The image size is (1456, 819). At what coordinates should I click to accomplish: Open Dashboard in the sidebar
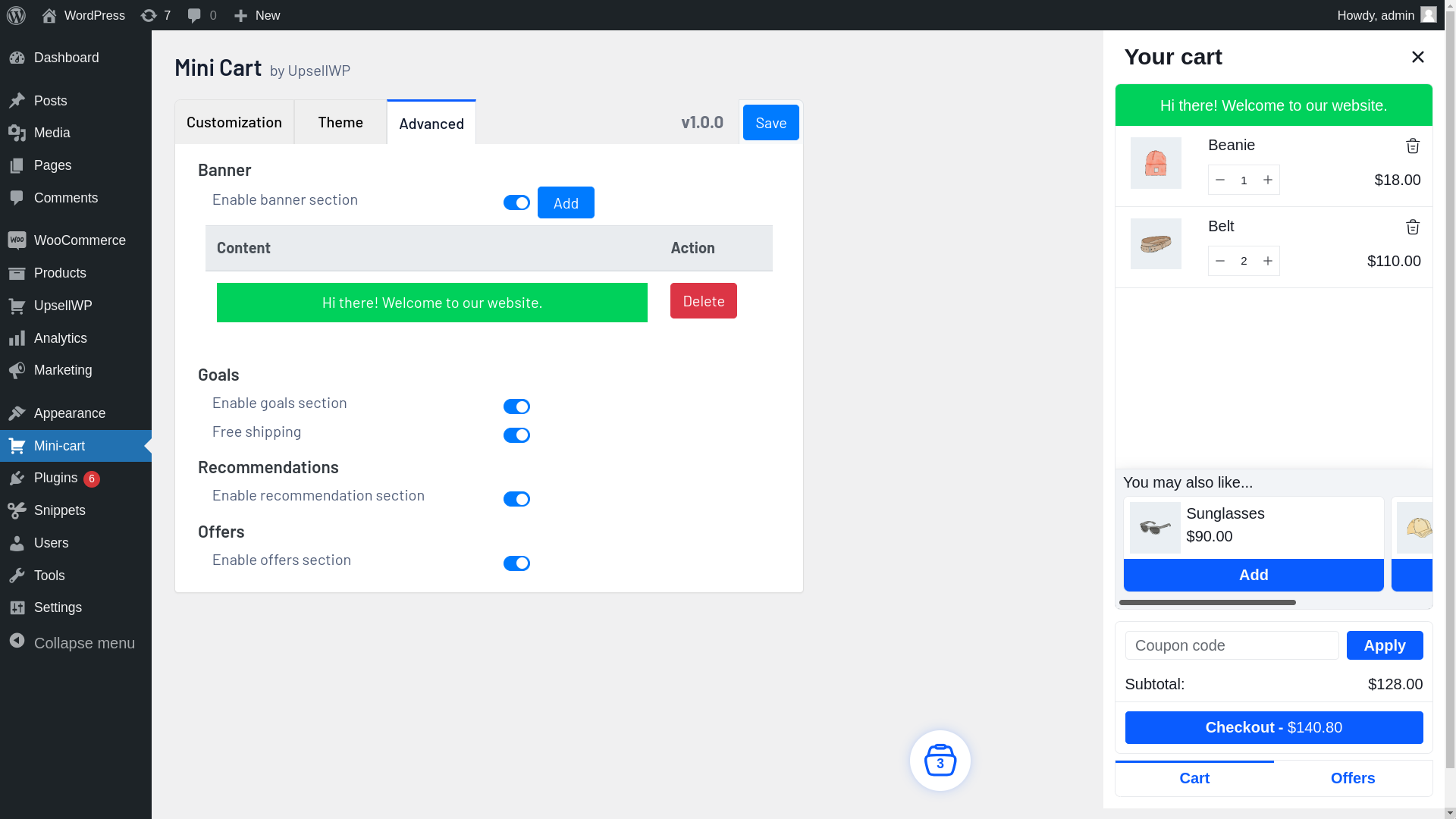[x=76, y=58]
